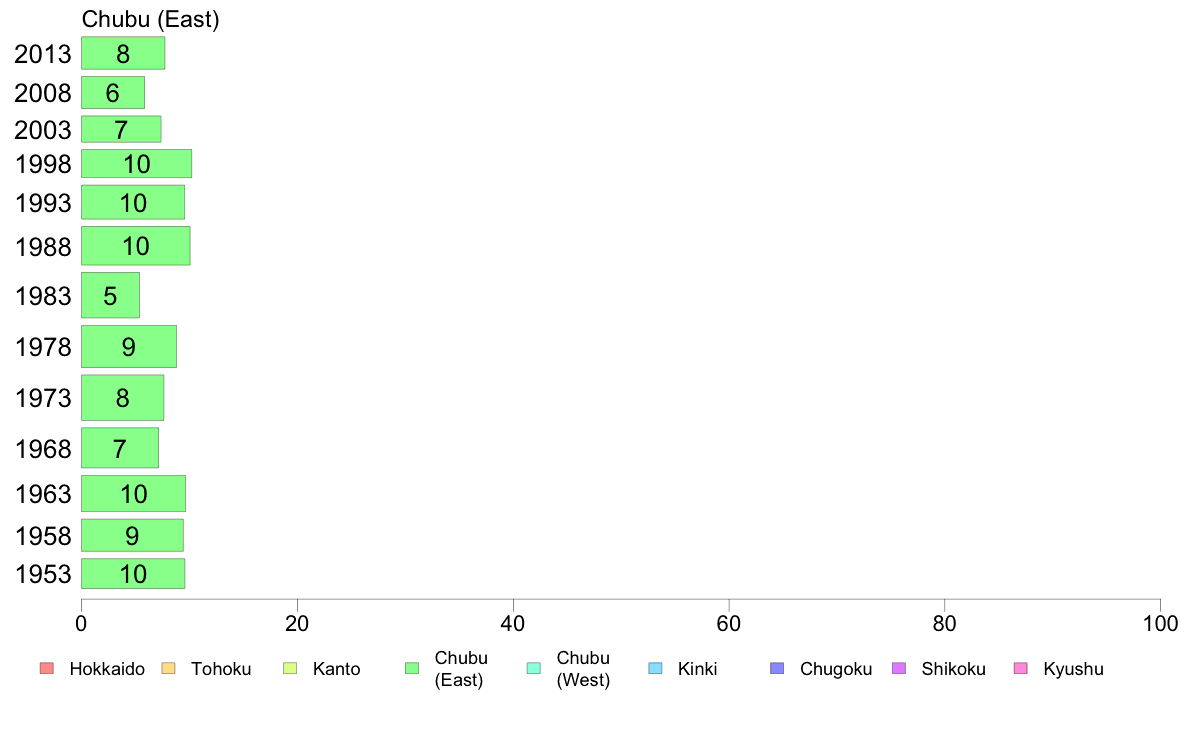Image resolution: width=1188 pixels, height=736 pixels.
Task: Select the 1998 bar with value 10
Action: tap(136, 164)
